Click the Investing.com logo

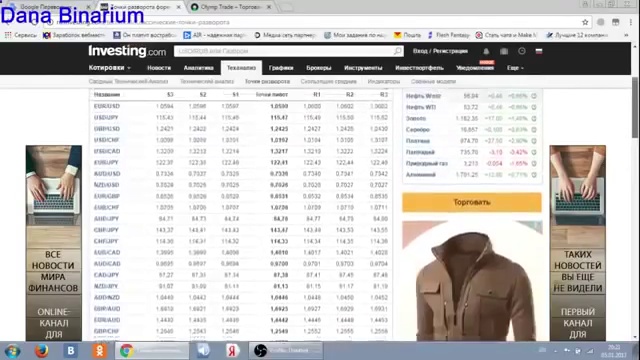point(127,51)
